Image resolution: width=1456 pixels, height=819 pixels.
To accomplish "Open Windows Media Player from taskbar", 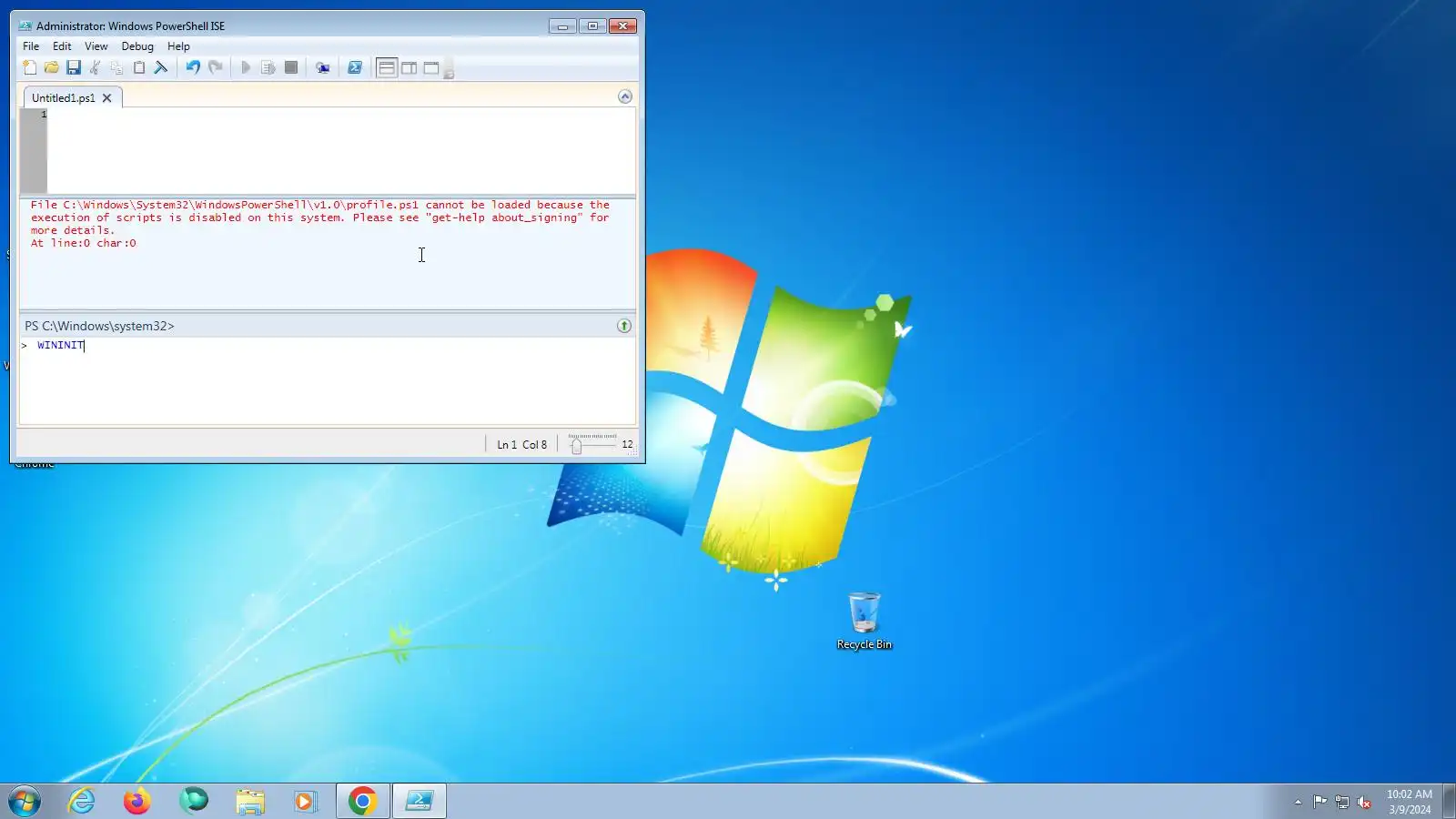I will [305, 802].
